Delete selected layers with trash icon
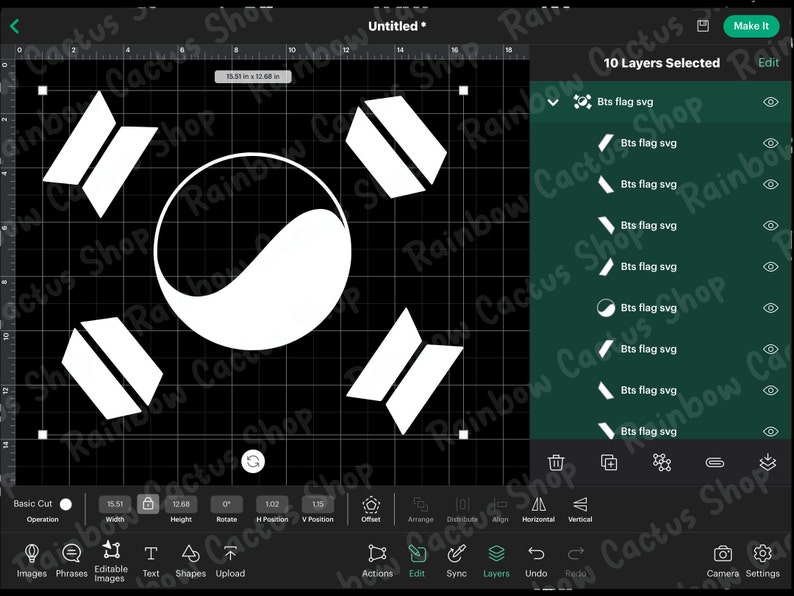The width and height of the screenshot is (794, 596). click(555, 462)
